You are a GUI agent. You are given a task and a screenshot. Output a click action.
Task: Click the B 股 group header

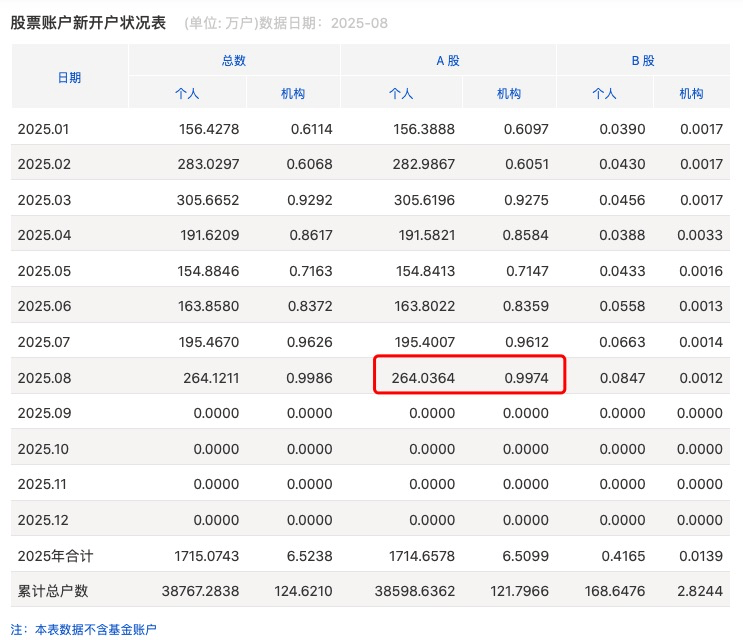tap(643, 61)
